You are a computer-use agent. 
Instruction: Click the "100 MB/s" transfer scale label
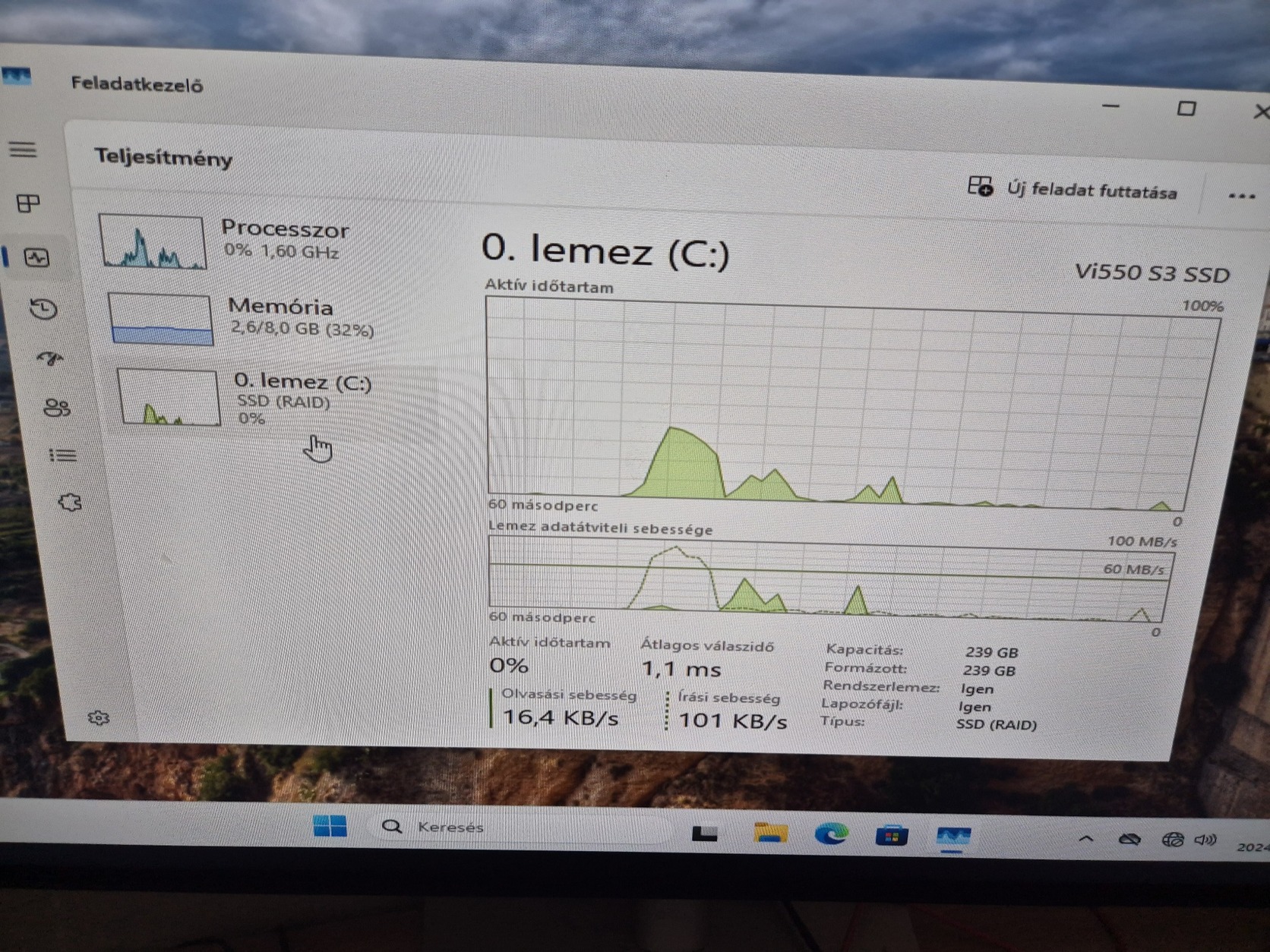tap(1142, 541)
